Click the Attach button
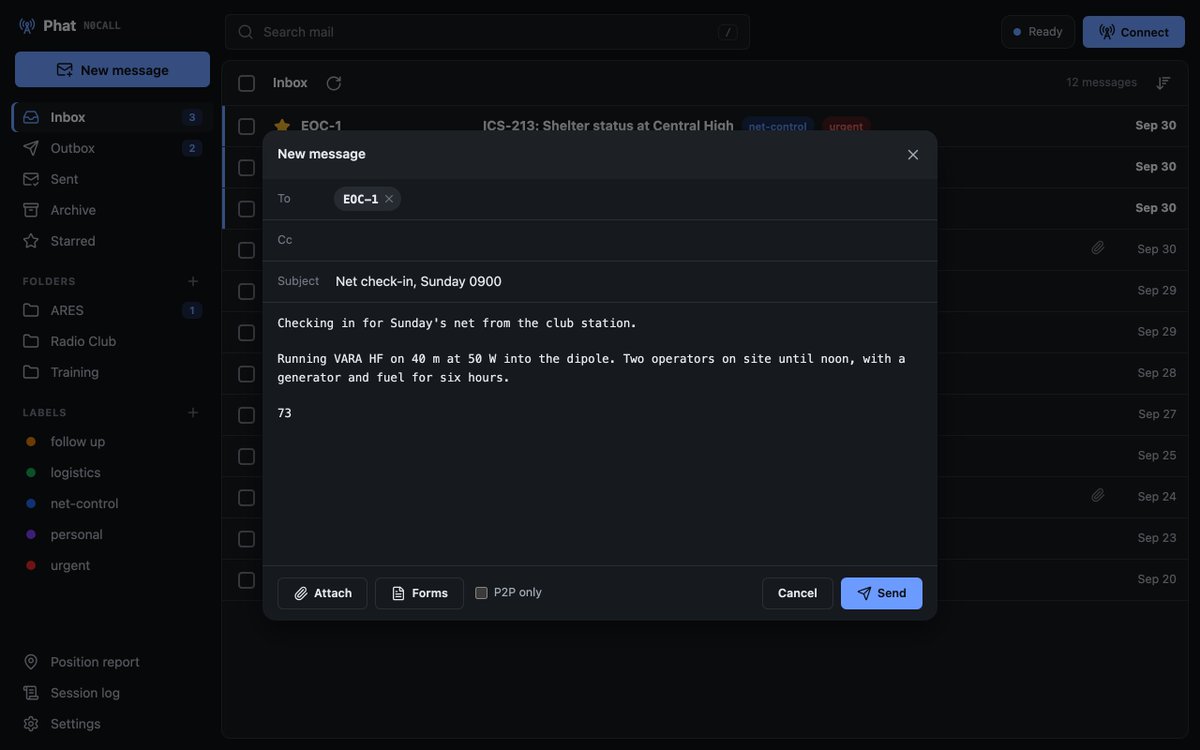The width and height of the screenshot is (1200, 750). 322,593
